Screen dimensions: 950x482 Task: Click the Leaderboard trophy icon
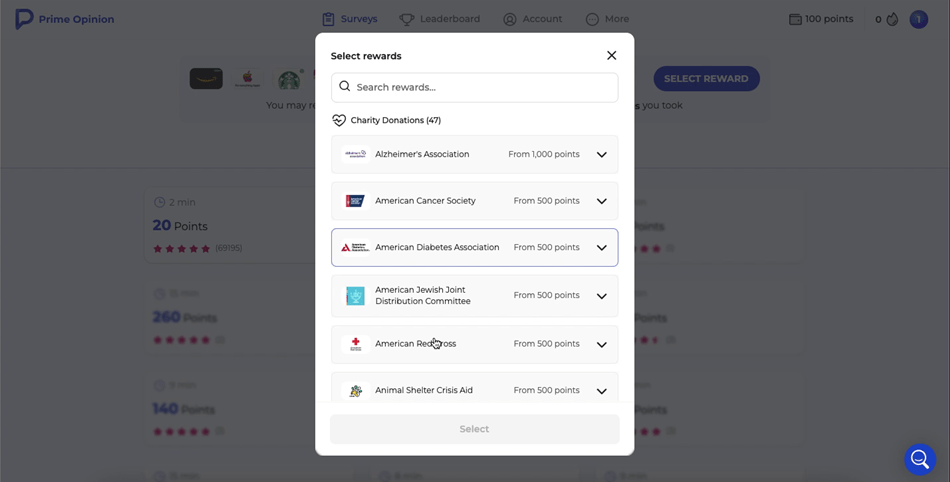click(407, 19)
